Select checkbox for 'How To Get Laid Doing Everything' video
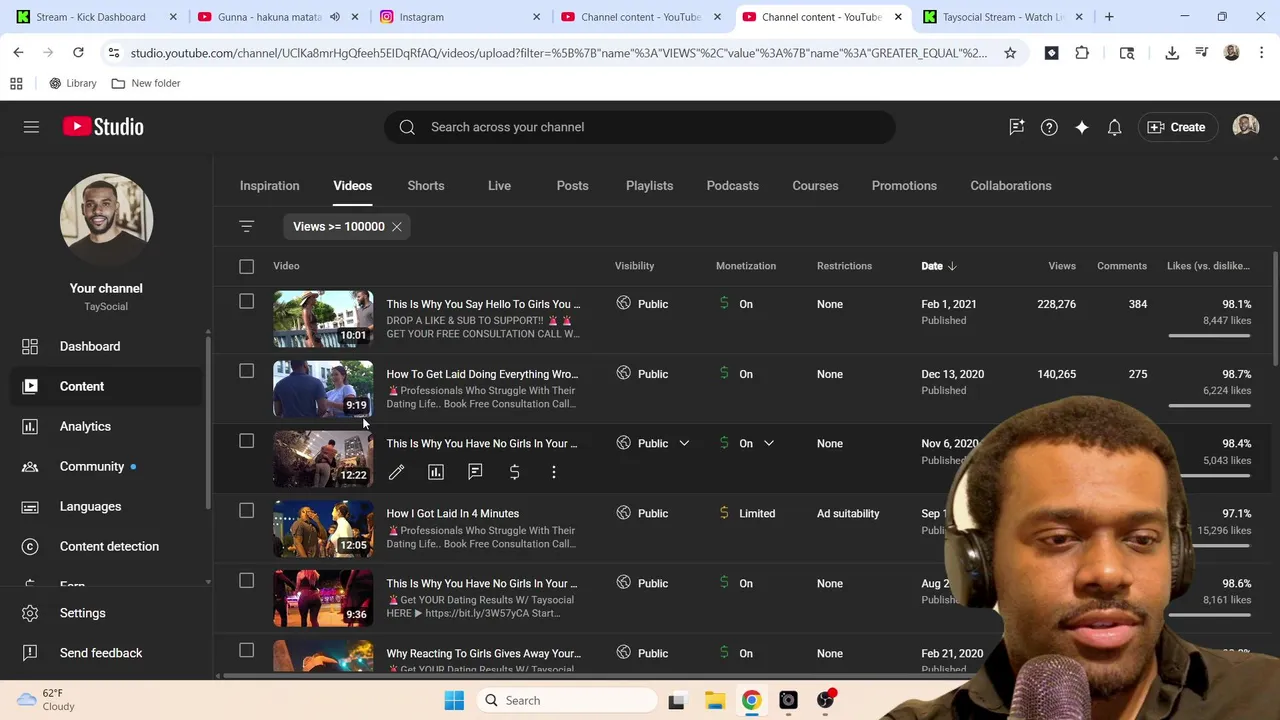 tap(246, 371)
